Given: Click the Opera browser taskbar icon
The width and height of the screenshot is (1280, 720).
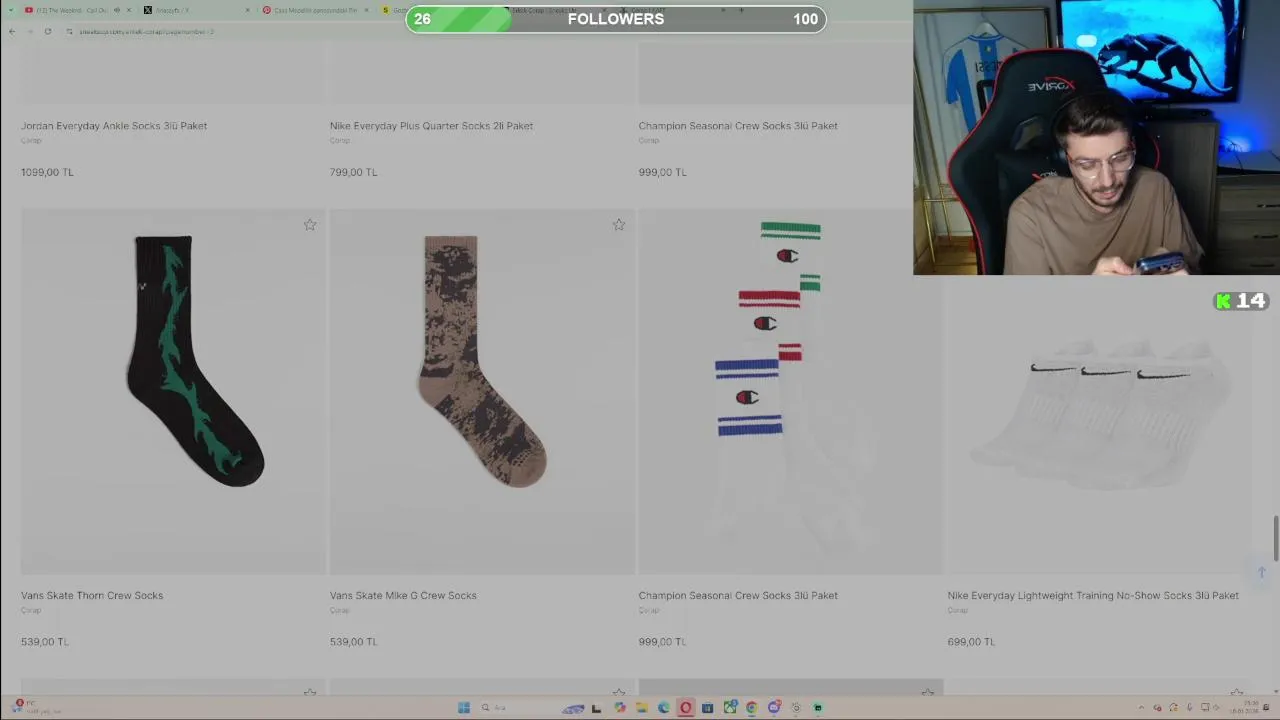Looking at the screenshot, I should click(x=685, y=708).
